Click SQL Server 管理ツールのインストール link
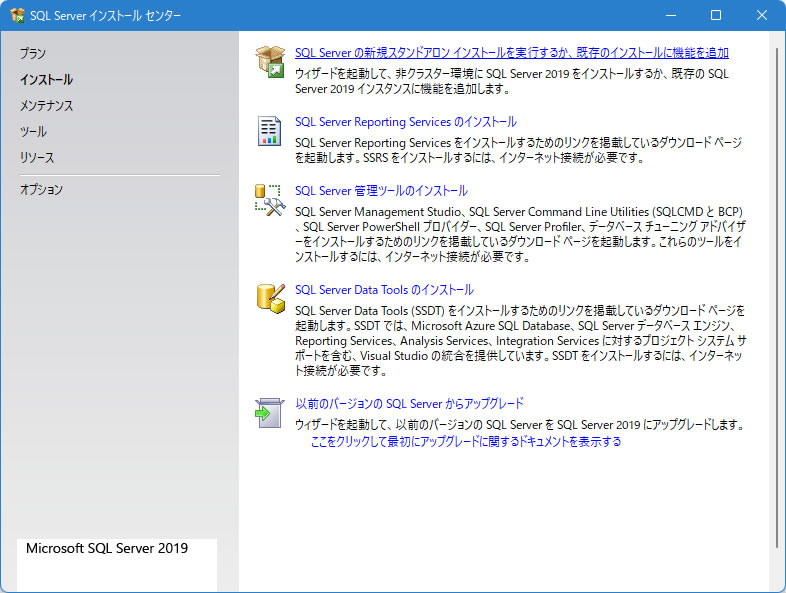Screen dimensions: 786x593 pyautogui.click(x=381, y=191)
